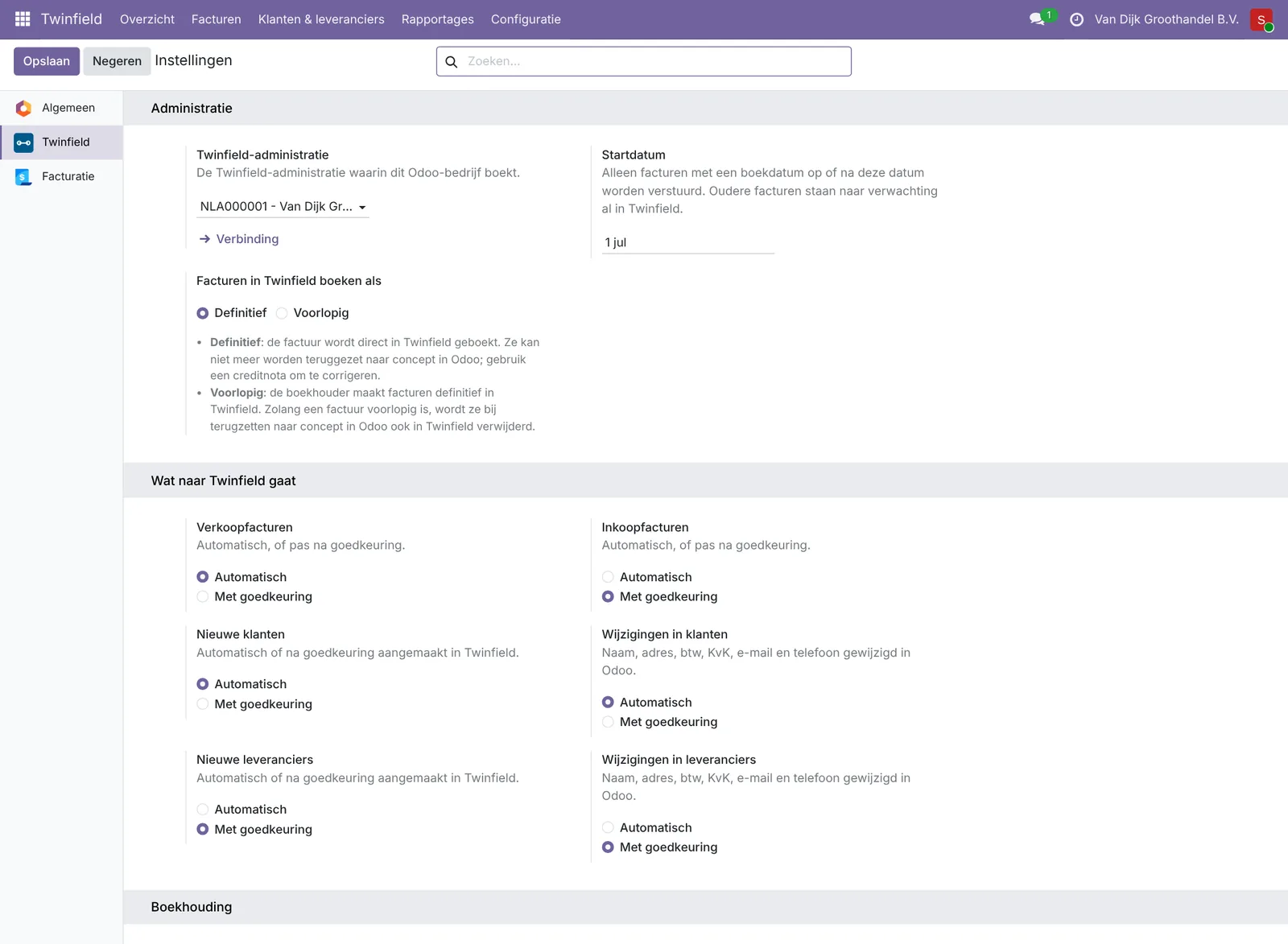Open the Rapportages menu

coord(438,19)
